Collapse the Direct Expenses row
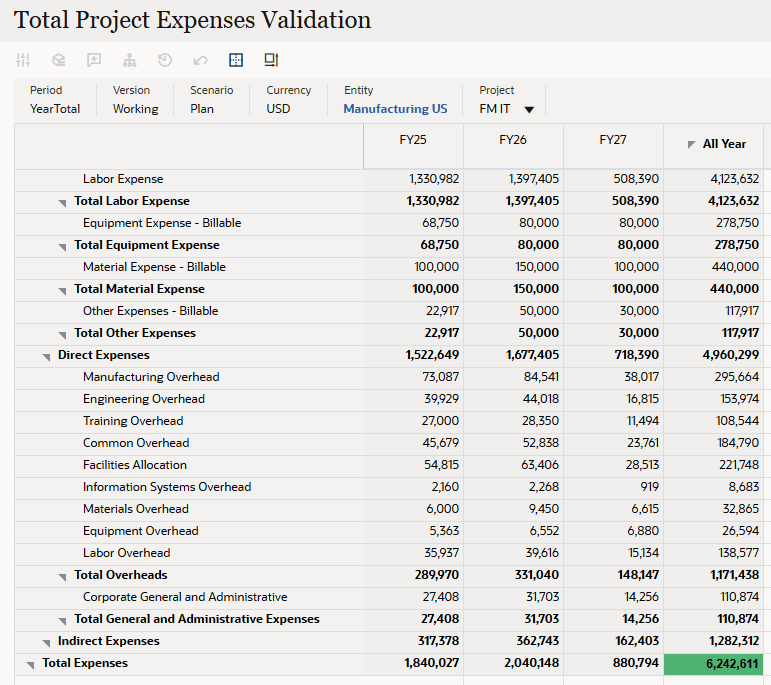 point(46,357)
